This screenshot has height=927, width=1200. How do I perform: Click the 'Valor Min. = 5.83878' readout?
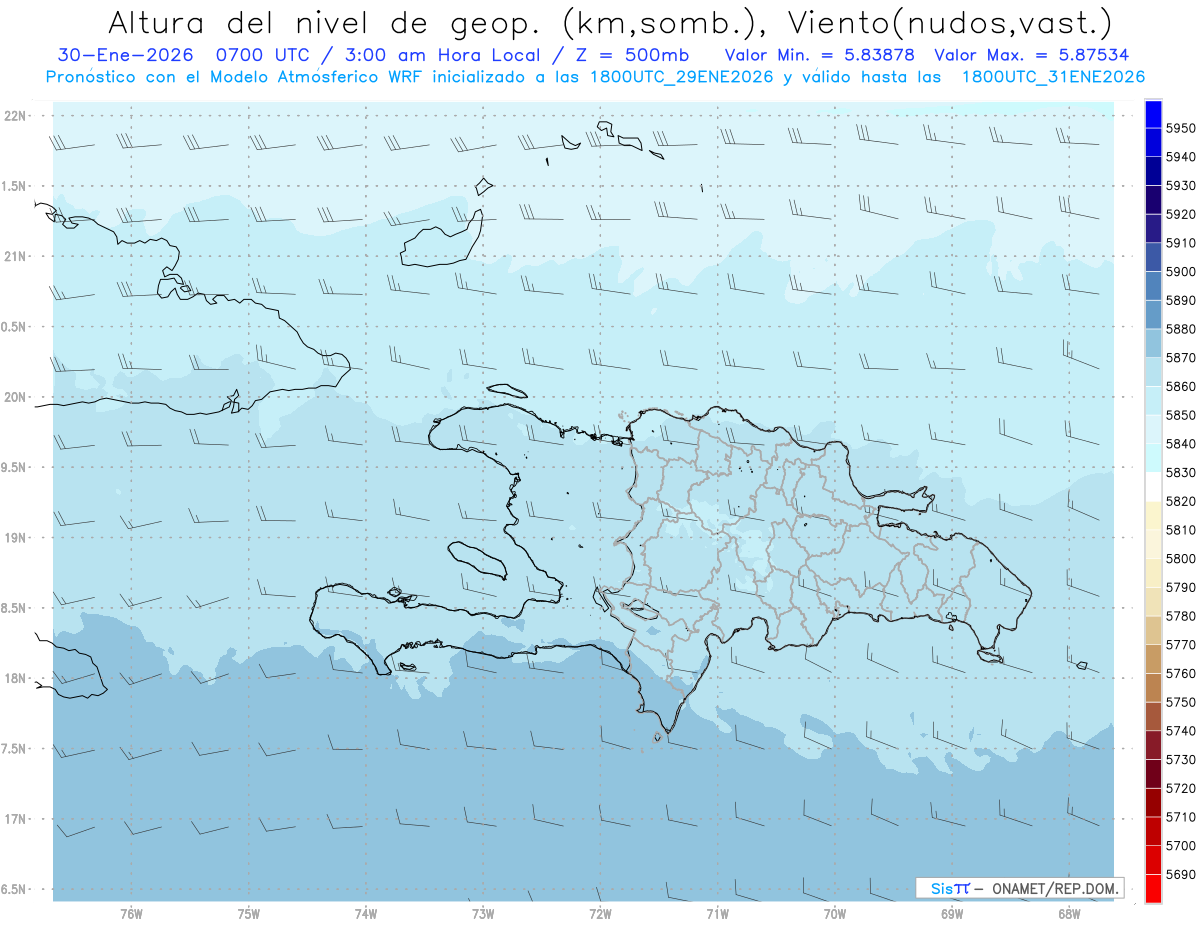point(820,55)
